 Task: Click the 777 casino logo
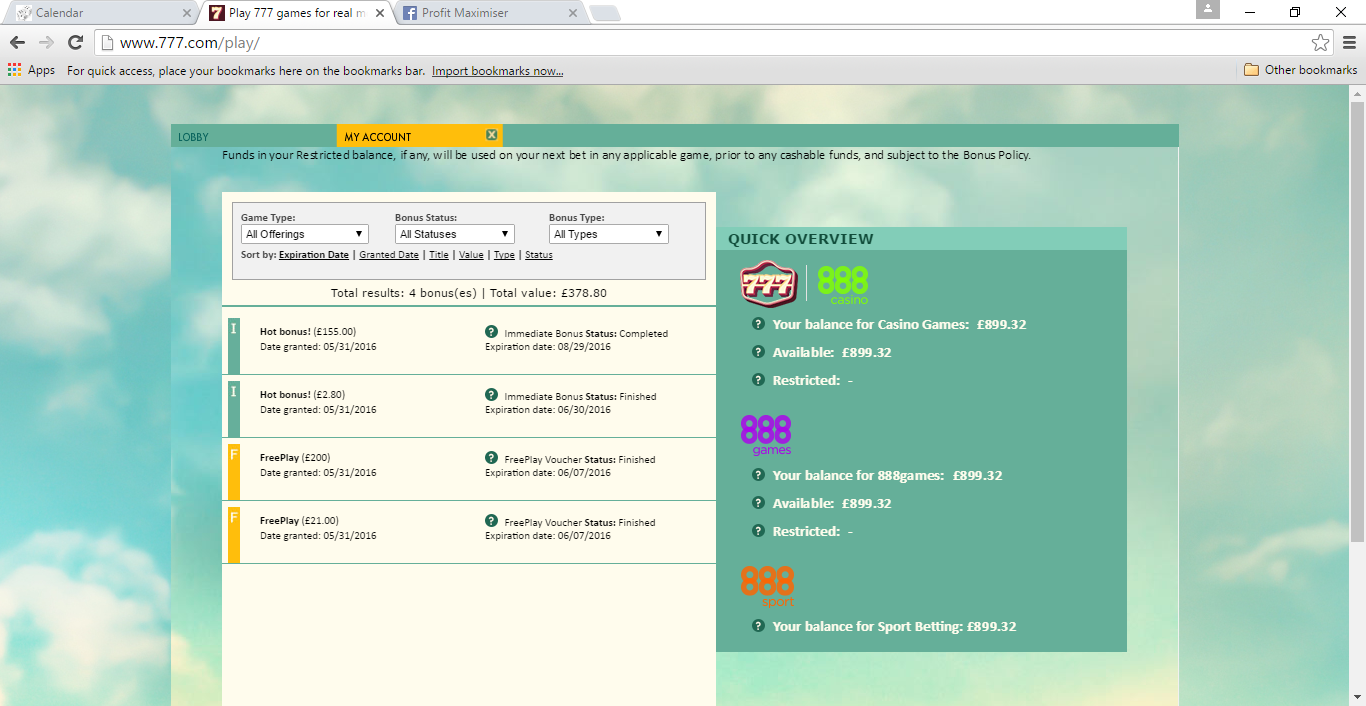pyautogui.click(x=769, y=284)
